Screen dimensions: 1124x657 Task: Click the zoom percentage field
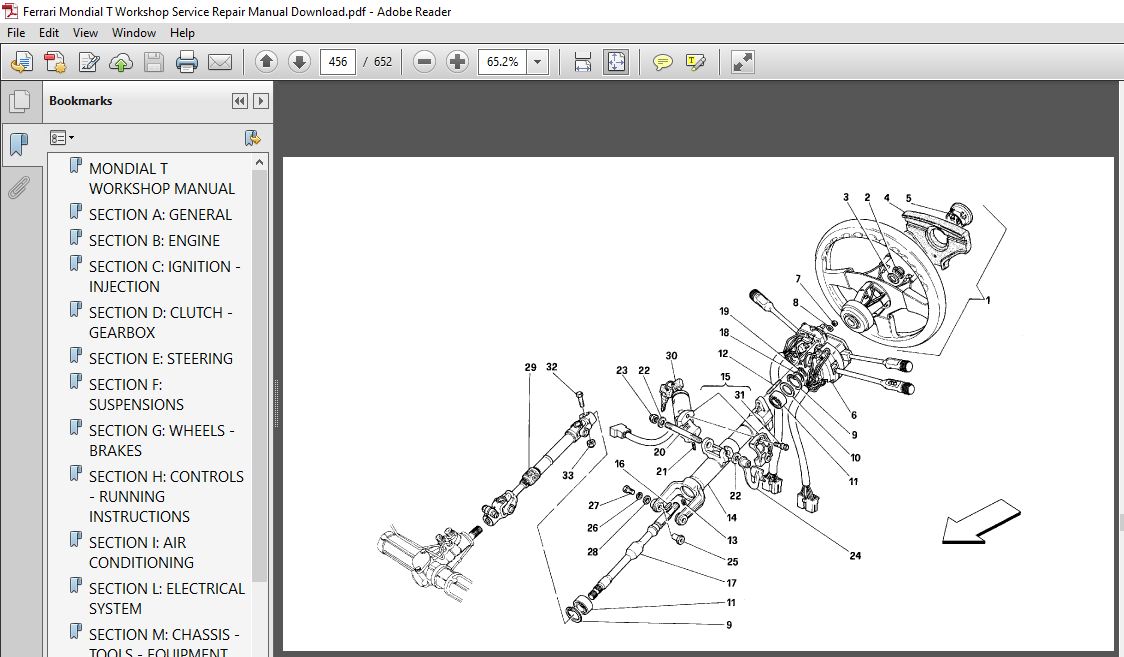503,62
